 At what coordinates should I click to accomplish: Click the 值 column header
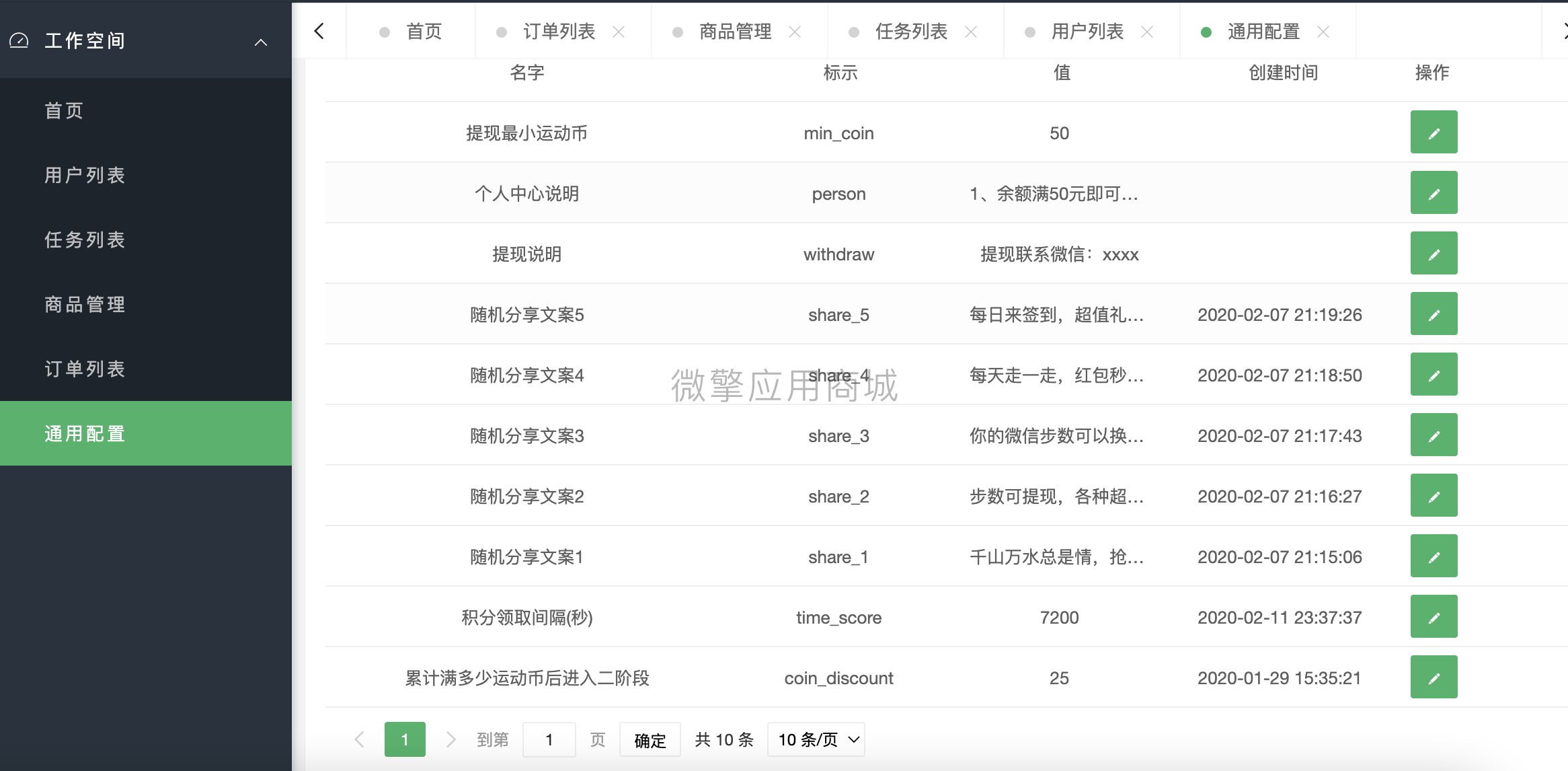coord(1062,73)
